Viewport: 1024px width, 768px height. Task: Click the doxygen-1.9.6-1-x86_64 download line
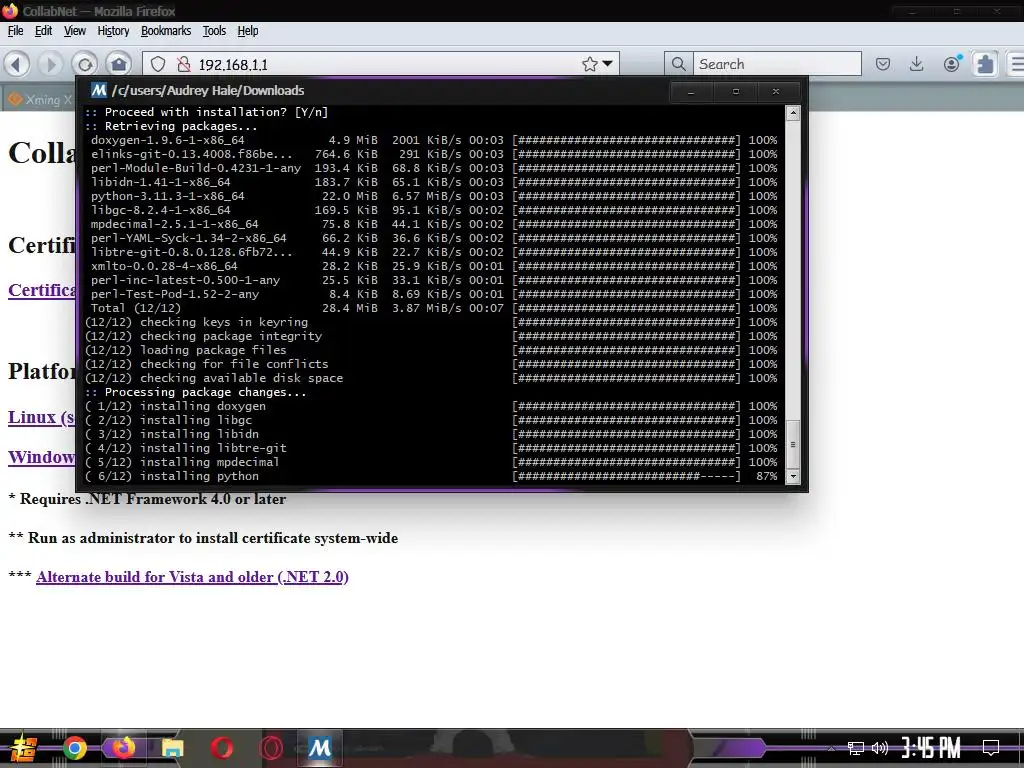[431, 140]
